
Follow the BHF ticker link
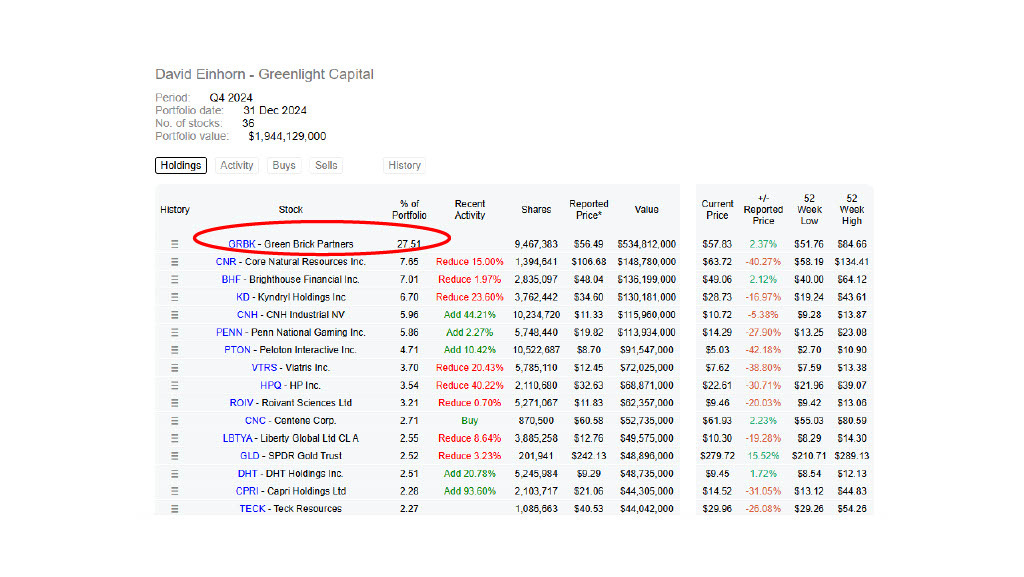click(231, 279)
